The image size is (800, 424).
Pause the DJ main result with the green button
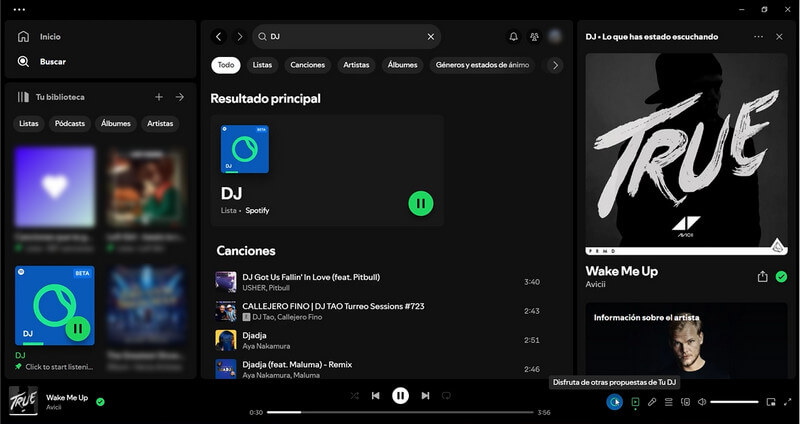(x=421, y=204)
